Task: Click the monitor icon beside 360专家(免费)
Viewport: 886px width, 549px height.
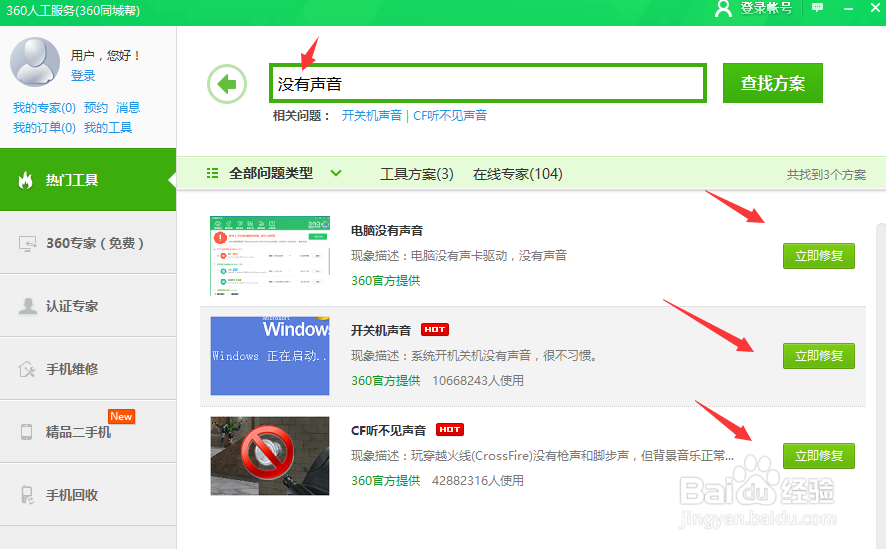Action: (27, 243)
